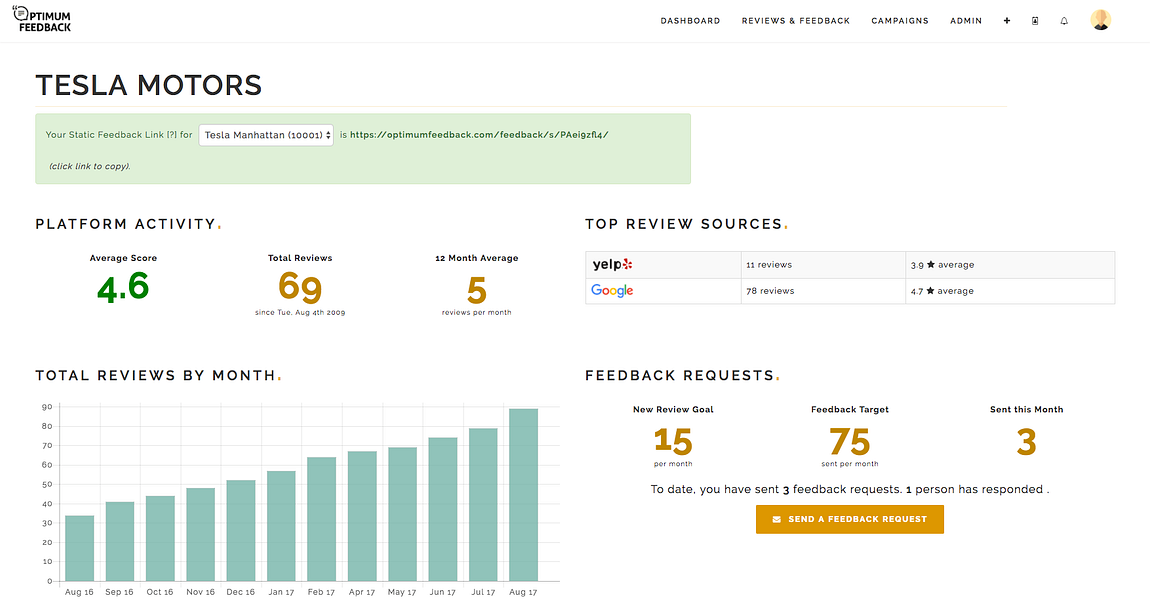Click the Google logo under Top Review Sources
The width and height of the screenshot is (1150, 600).
(x=612, y=290)
